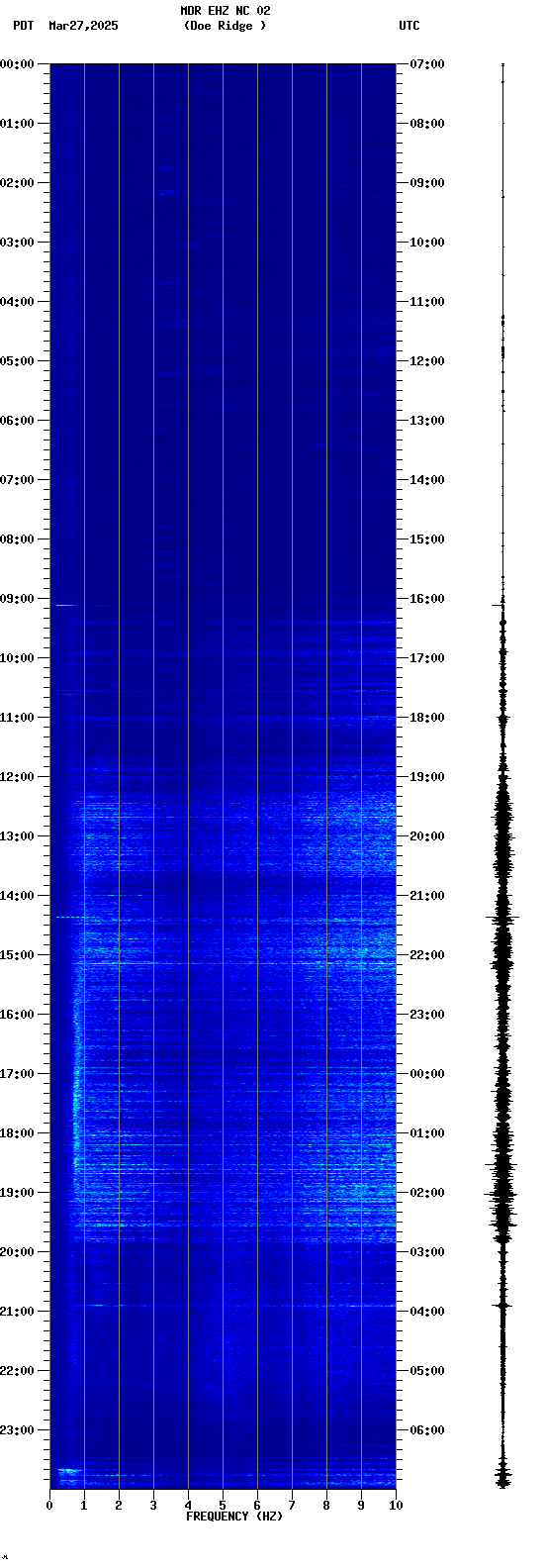Click the 23:00 UTC time label
This screenshot has width=546, height=1568.
(427, 1015)
